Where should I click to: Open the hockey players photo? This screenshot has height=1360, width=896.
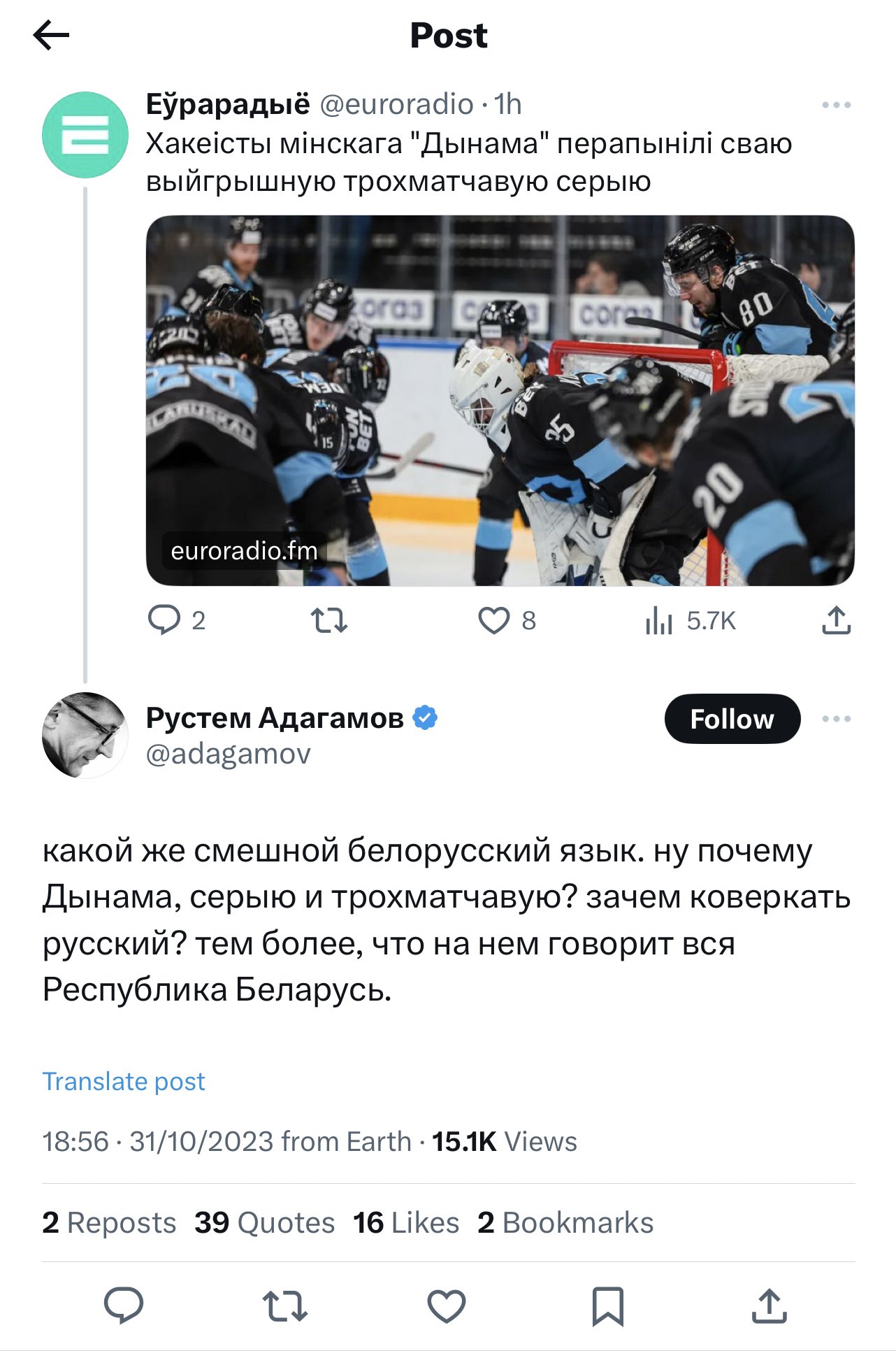pyautogui.click(x=500, y=400)
